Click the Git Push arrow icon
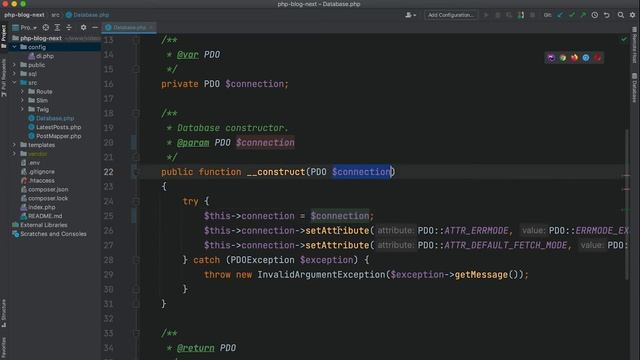Screen dimensions: 640x360 tap(583, 15)
